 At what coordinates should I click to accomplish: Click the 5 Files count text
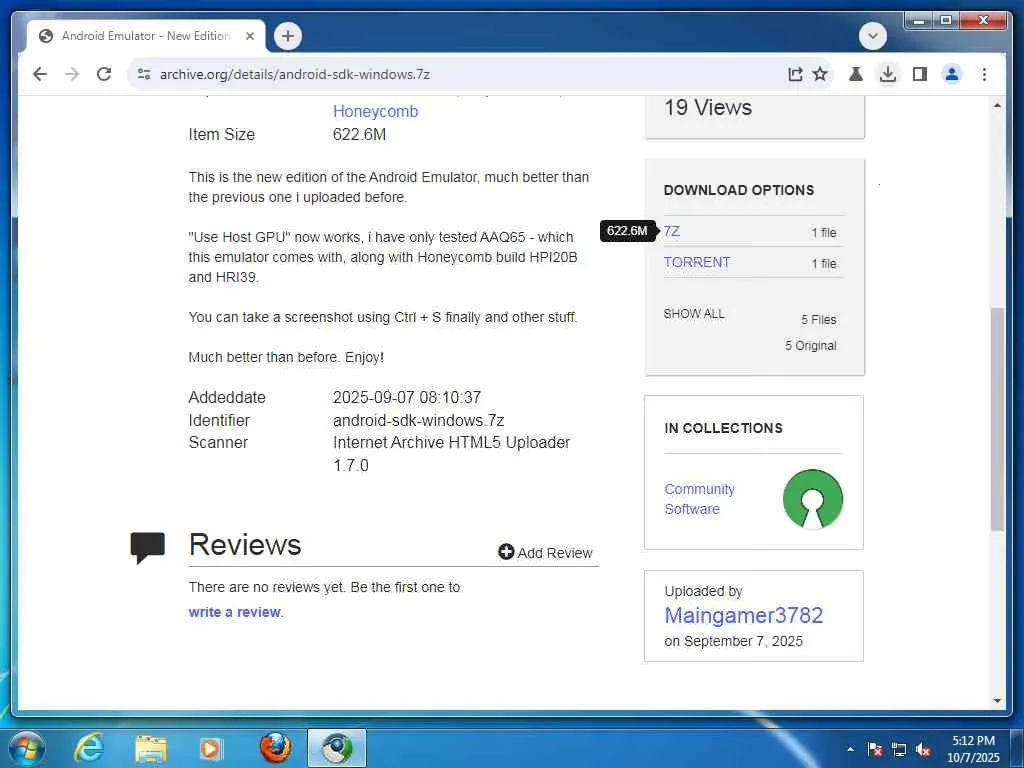[x=819, y=319]
